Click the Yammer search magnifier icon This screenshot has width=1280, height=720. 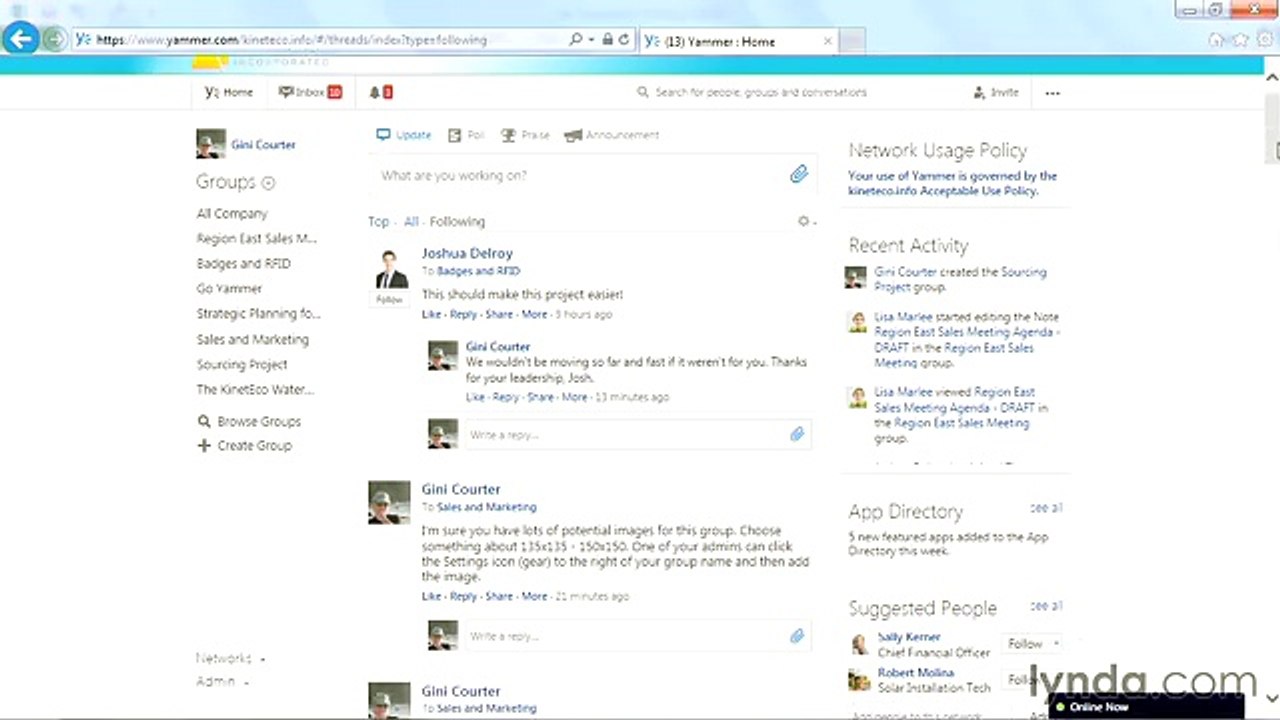point(643,92)
